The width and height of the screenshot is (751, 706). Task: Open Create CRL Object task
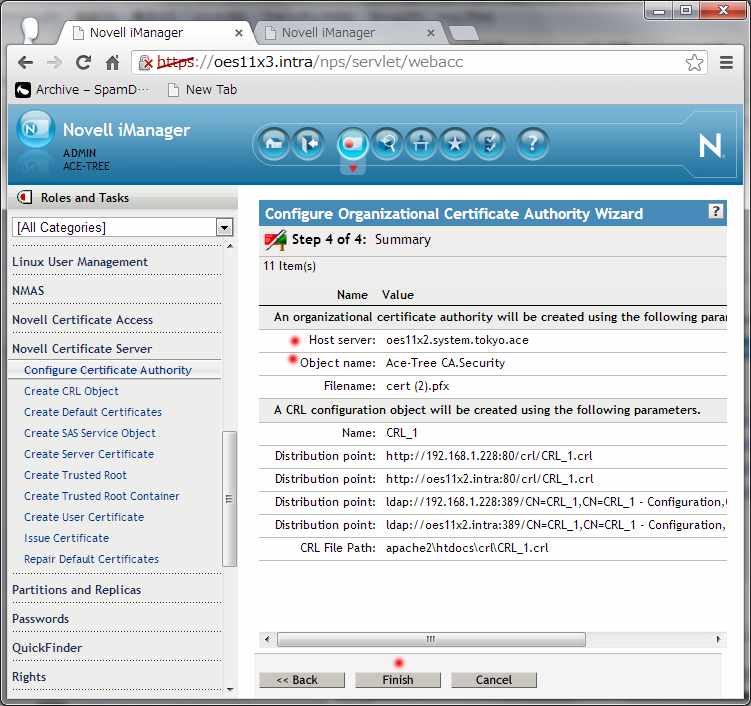71,391
